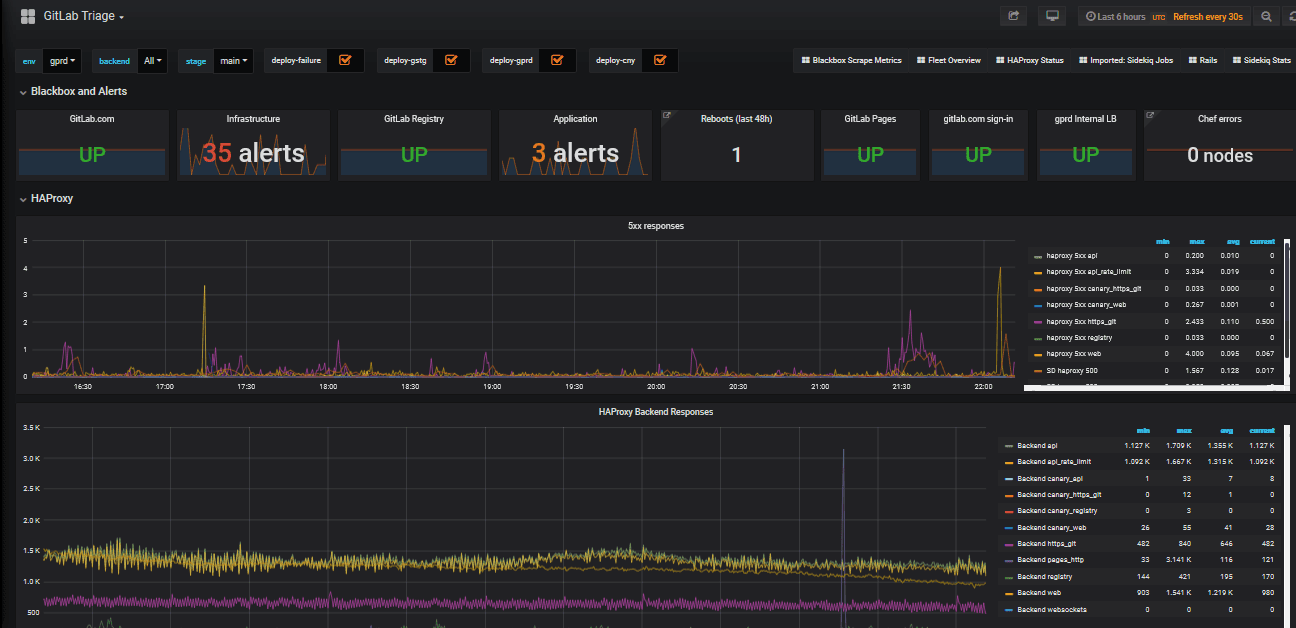Click the Rails dashboard link
This screenshot has width=1296, height=628.
(1202, 60)
